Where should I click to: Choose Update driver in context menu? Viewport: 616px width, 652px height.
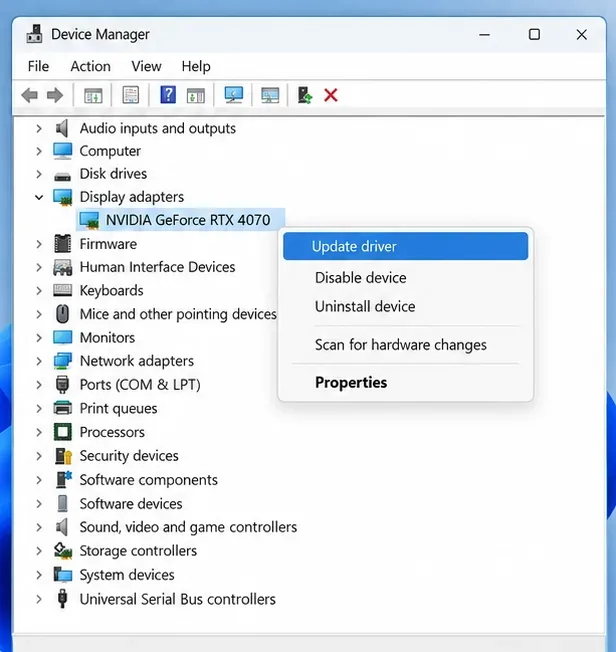tap(406, 246)
